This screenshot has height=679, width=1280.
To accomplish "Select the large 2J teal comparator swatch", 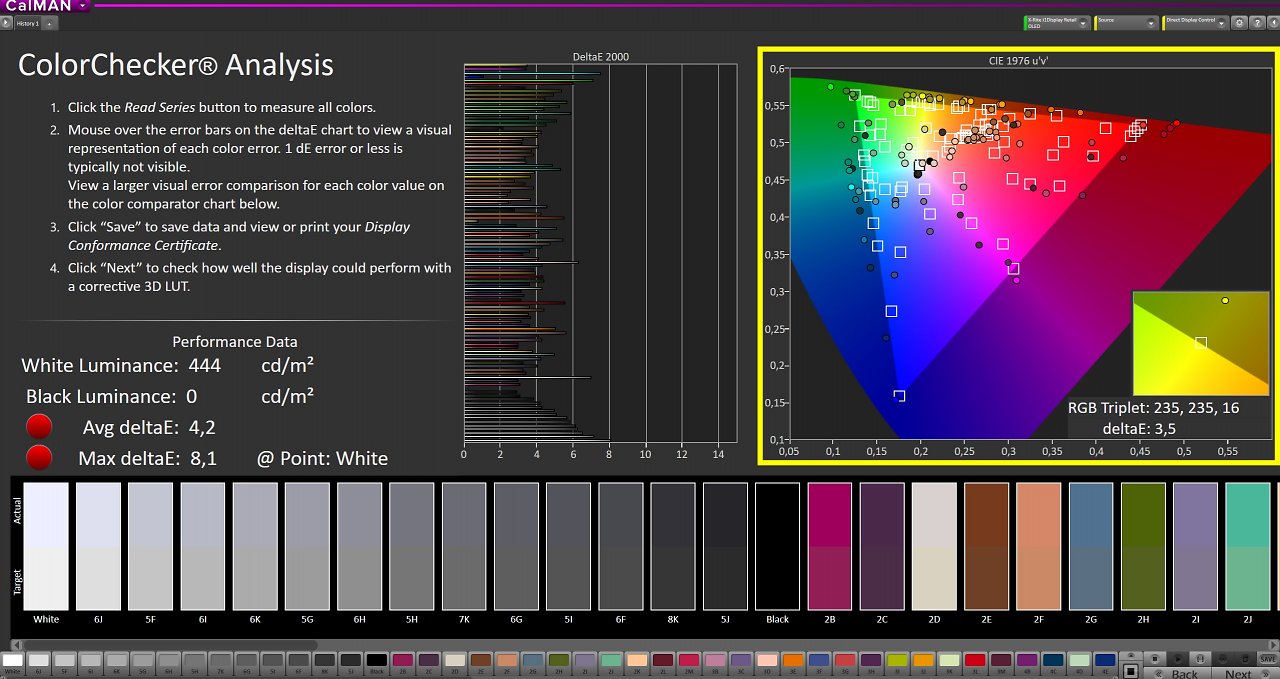I will click(1248, 546).
